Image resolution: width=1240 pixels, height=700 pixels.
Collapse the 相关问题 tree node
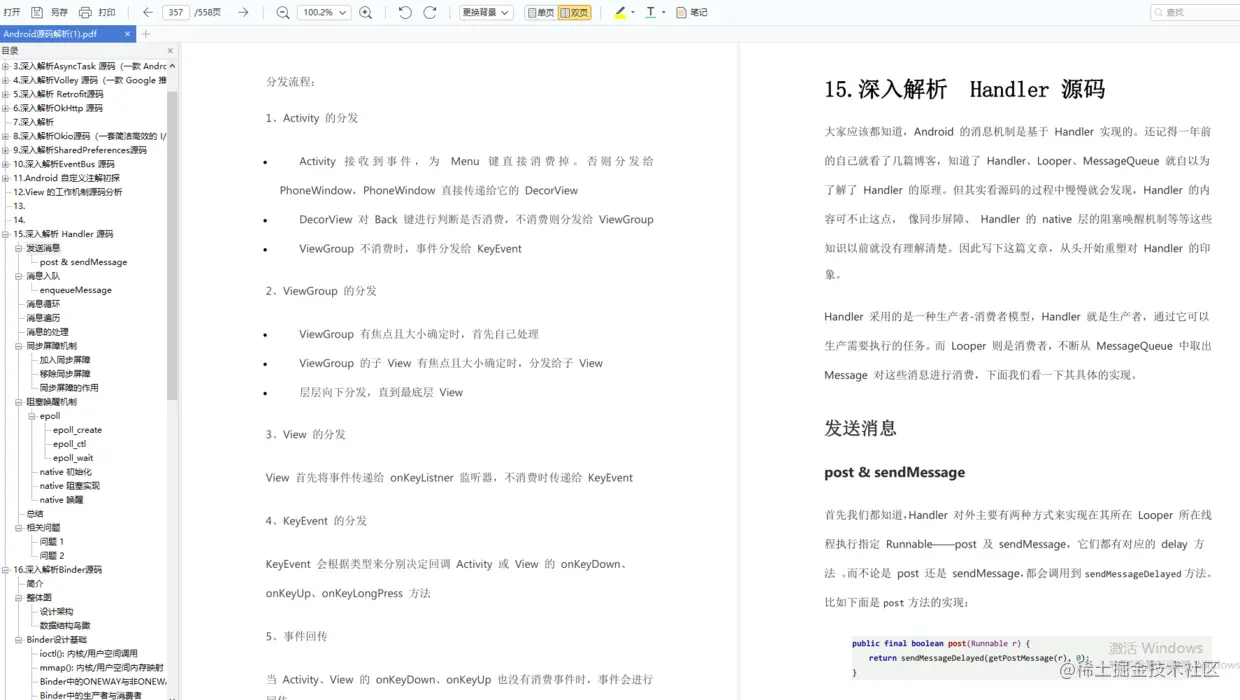[18, 528]
